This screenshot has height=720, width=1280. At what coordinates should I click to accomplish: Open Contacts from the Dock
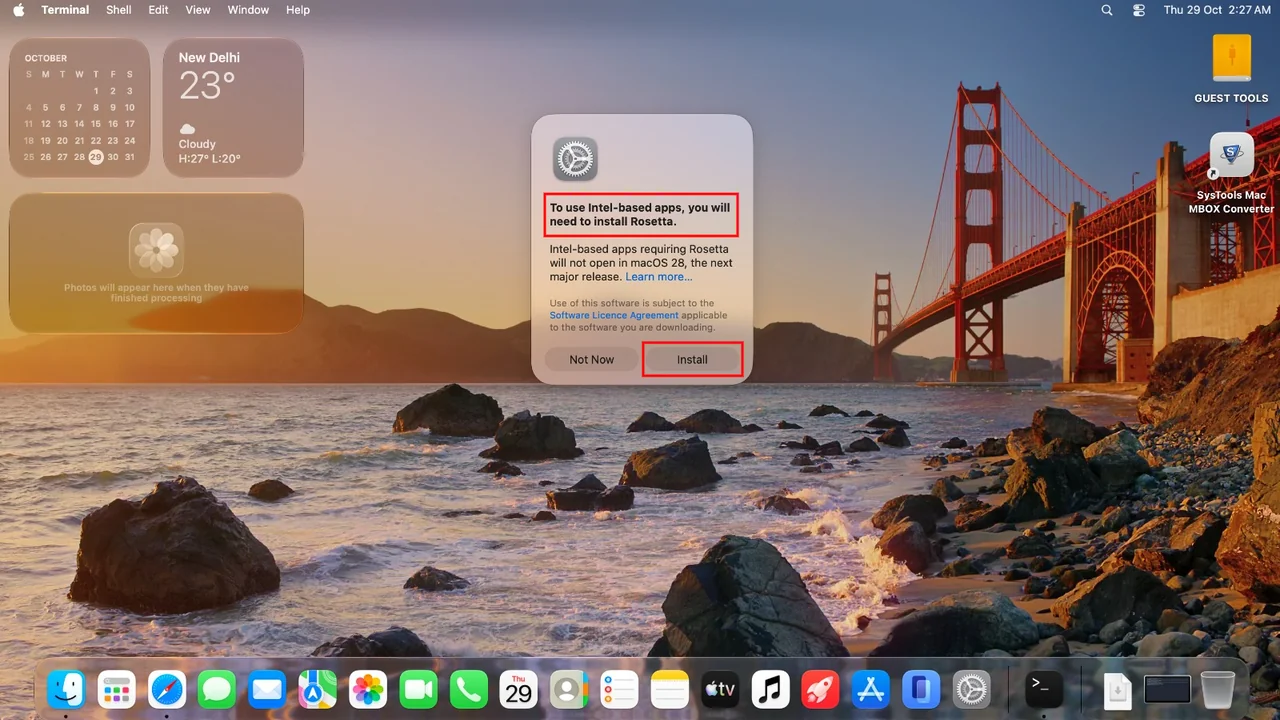tap(569, 689)
